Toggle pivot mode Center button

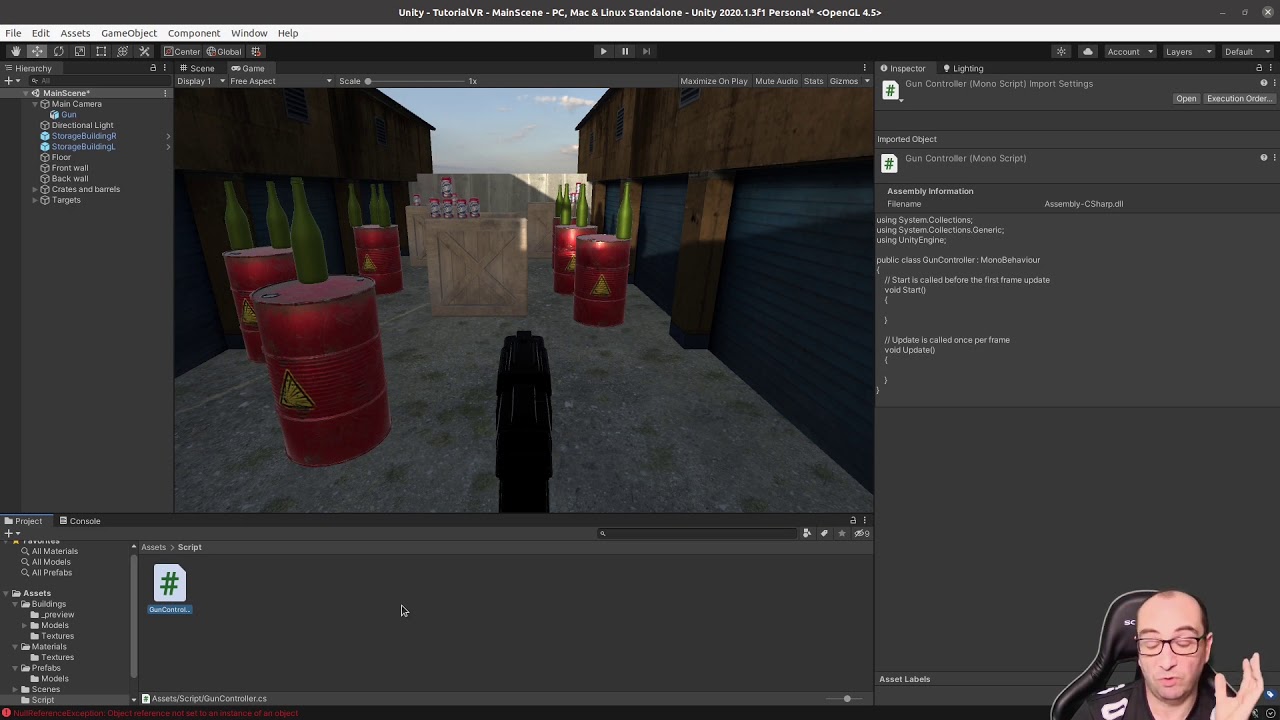(x=182, y=51)
